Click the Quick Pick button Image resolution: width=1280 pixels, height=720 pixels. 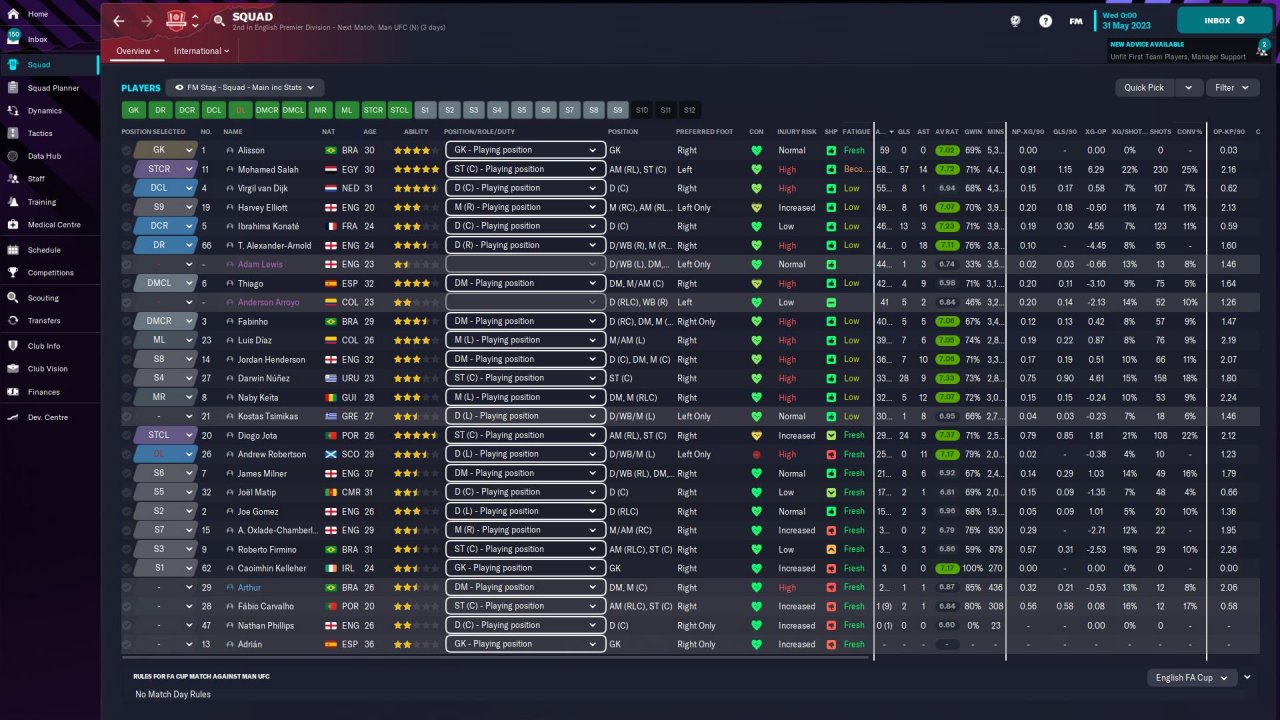point(1144,87)
